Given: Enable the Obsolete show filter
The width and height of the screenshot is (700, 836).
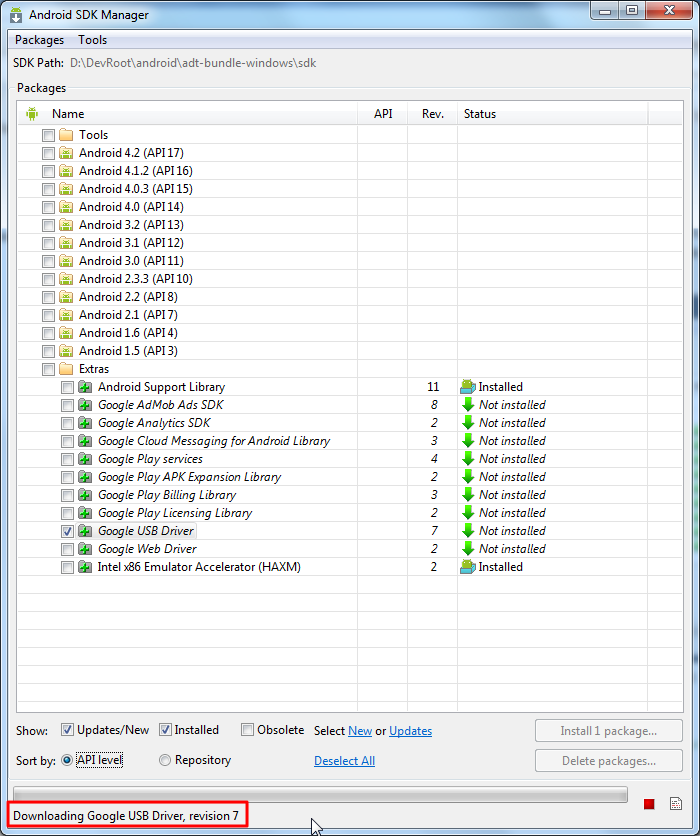Looking at the screenshot, I should 247,729.
